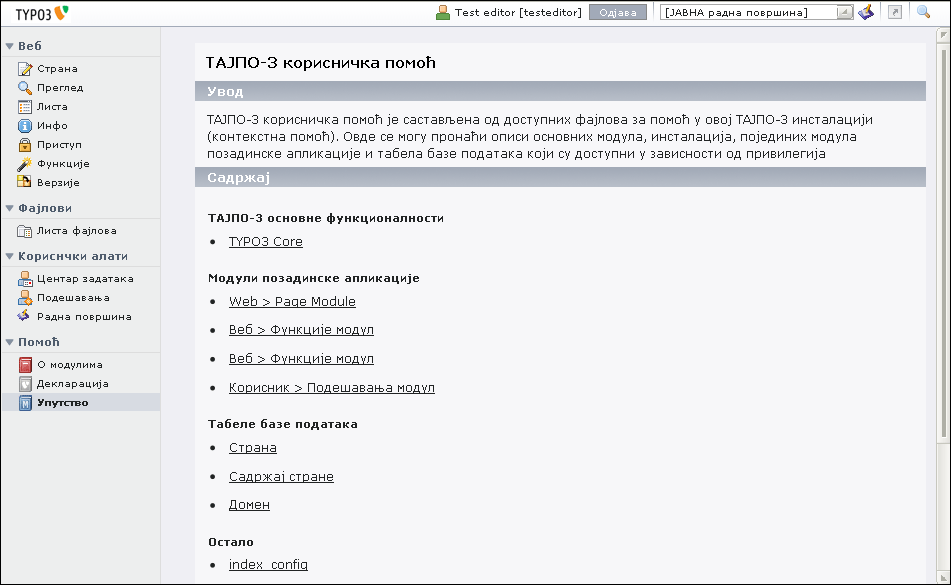Image resolution: width=951 pixels, height=585 pixels.
Task: Click the Листа module icon
Action: 25,107
